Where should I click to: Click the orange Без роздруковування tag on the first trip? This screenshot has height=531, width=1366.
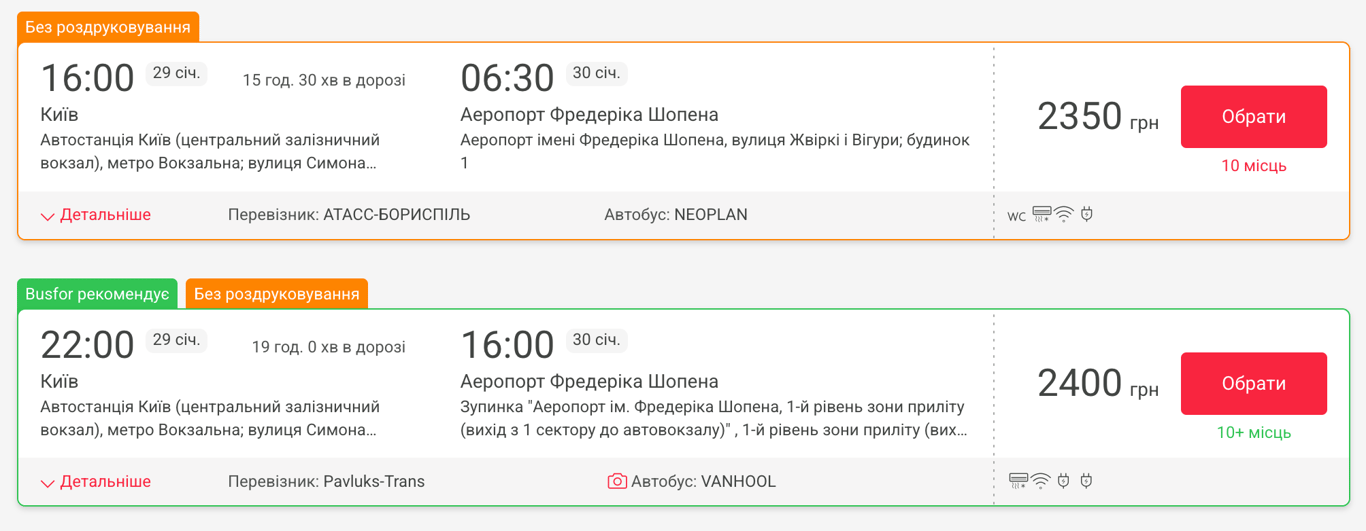click(108, 27)
